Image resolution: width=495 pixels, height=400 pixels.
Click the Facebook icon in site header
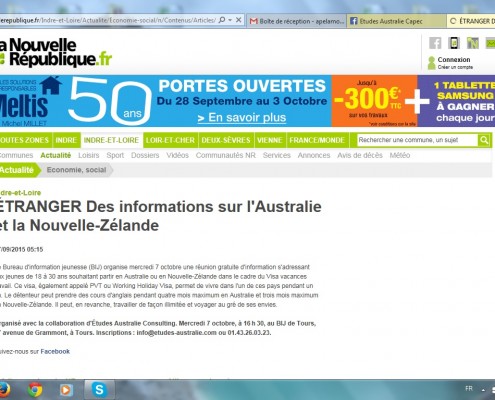435,43
